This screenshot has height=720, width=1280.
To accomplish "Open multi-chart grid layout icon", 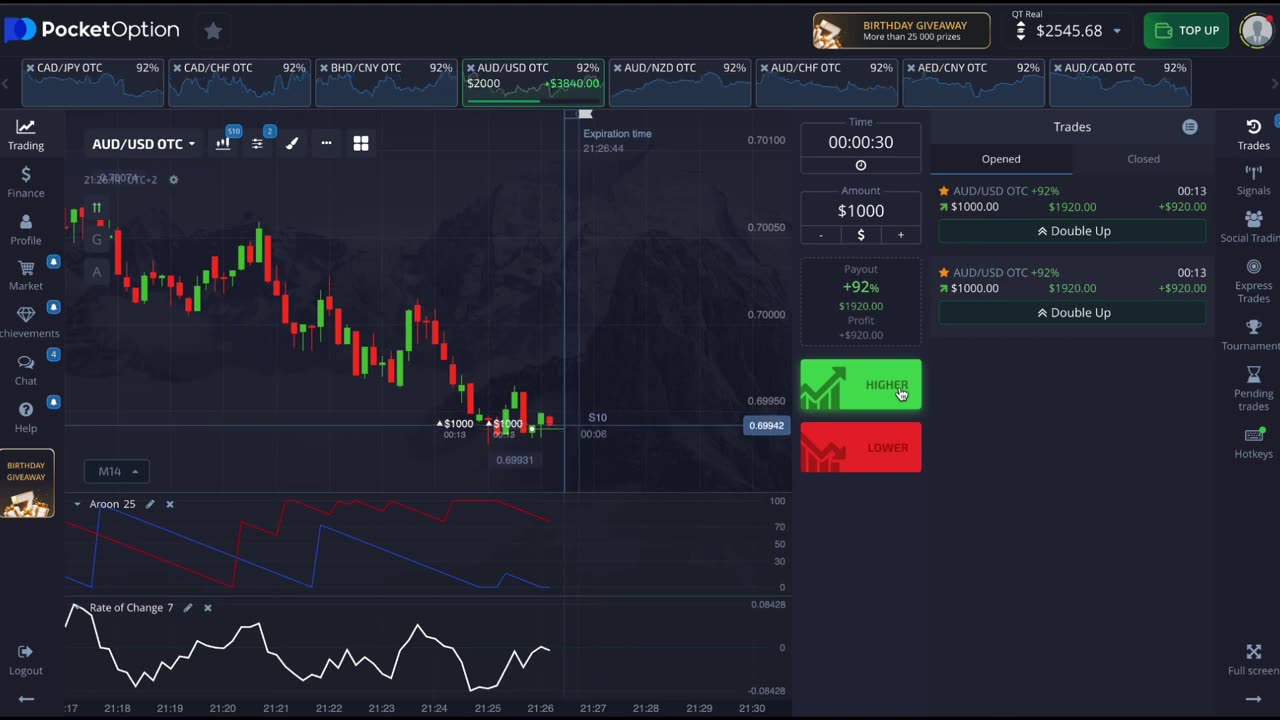I will pyautogui.click(x=361, y=143).
